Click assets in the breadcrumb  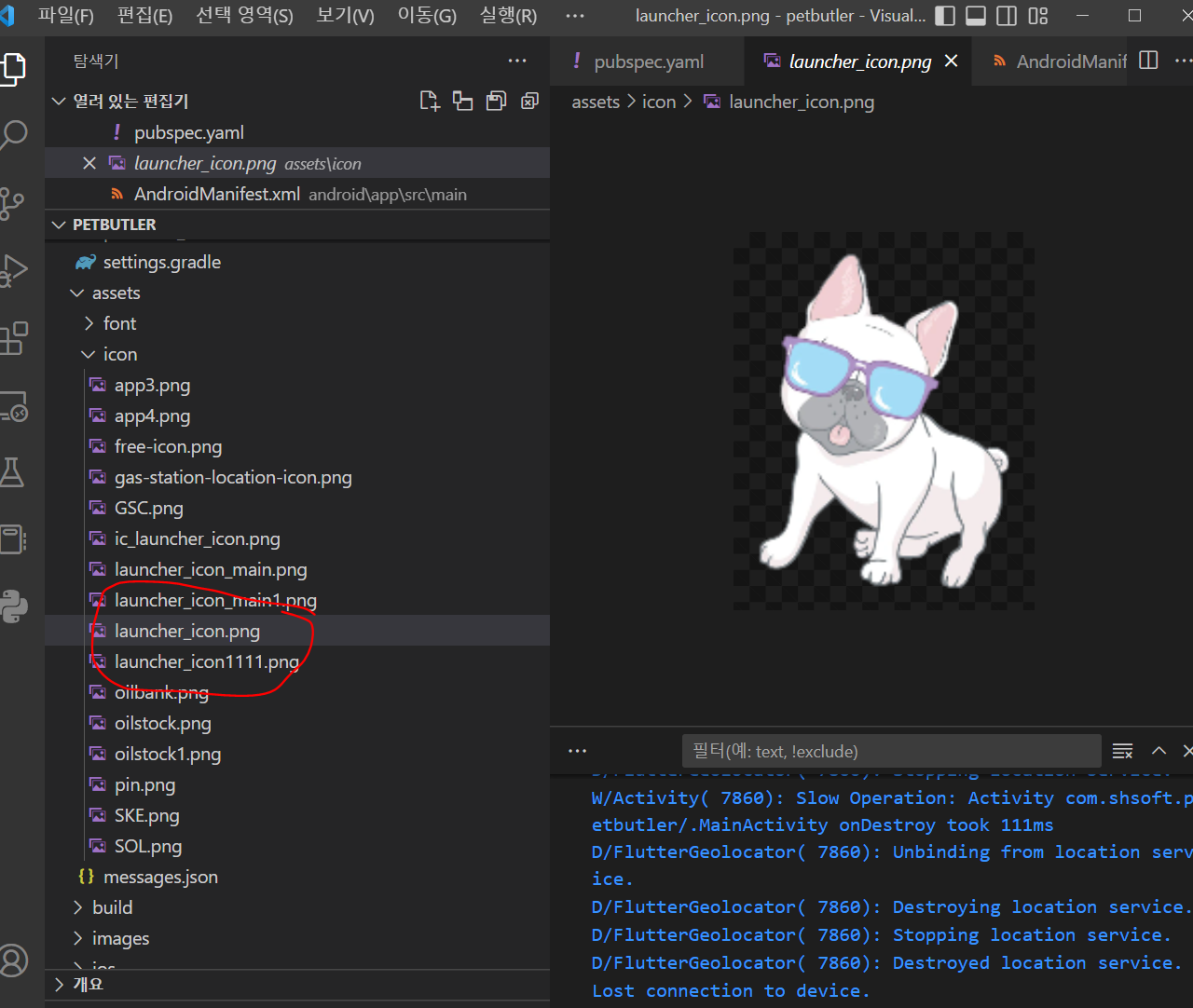coord(596,102)
